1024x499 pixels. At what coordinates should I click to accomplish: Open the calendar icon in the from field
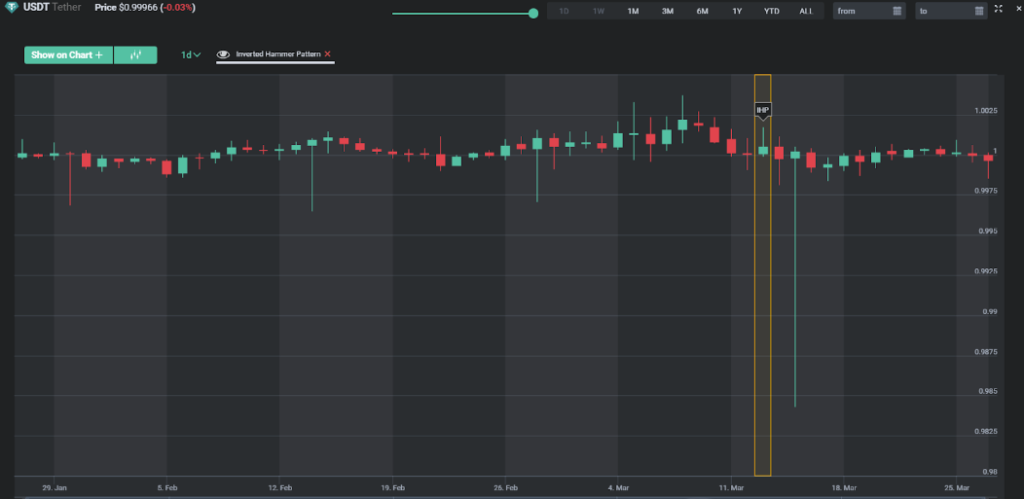pyautogui.click(x=897, y=11)
